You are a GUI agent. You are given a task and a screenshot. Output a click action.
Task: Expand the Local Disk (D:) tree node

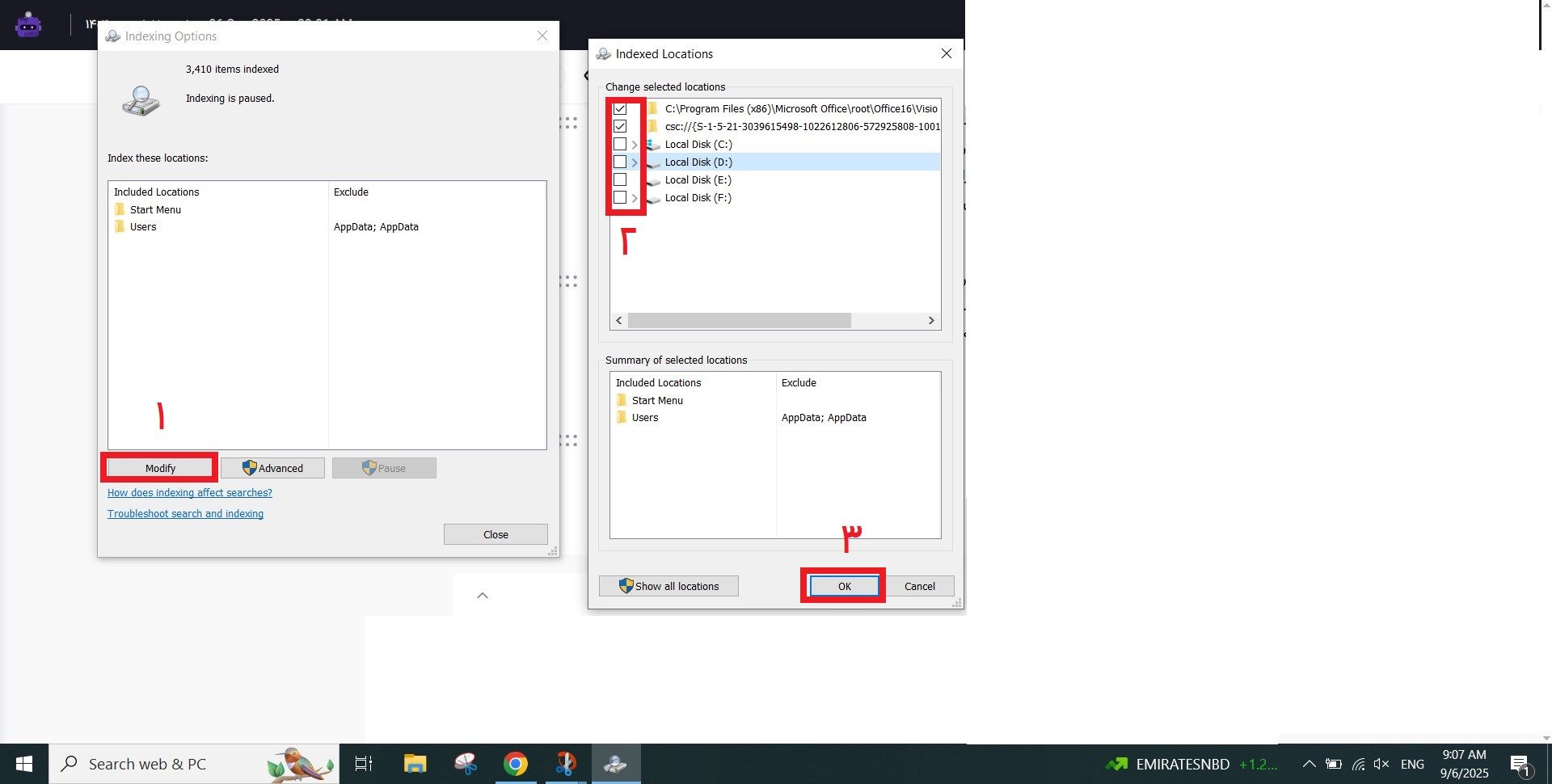pos(635,162)
